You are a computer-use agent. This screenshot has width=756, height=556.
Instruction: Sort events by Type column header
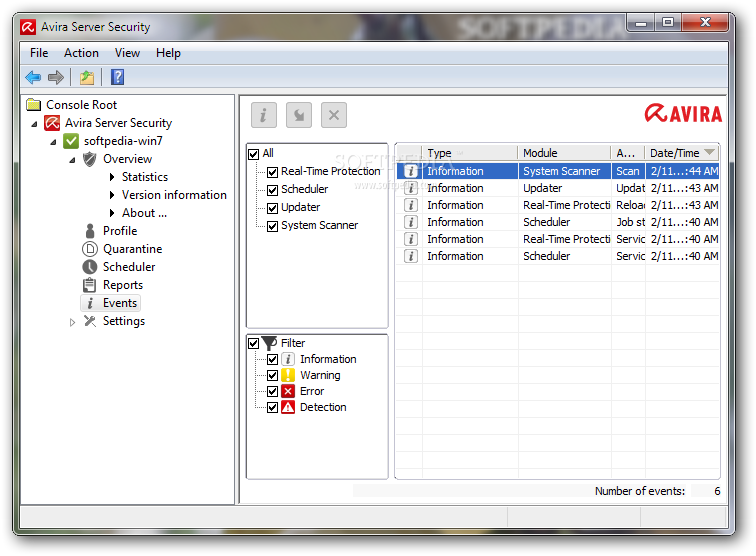point(470,153)
